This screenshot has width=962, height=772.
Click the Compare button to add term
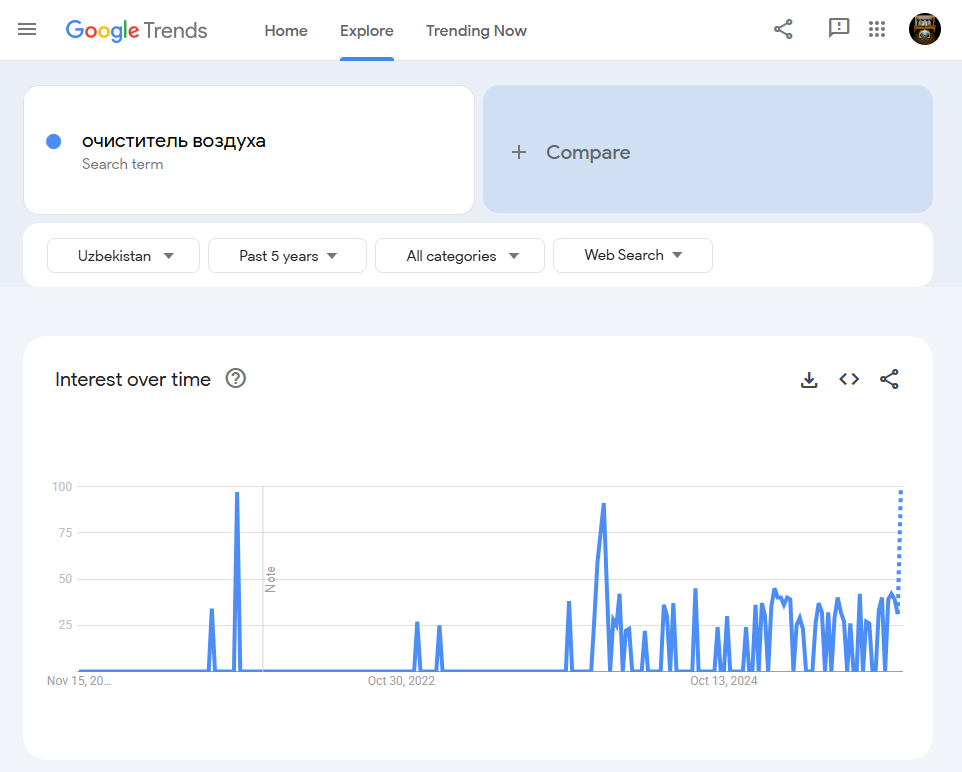click(x=707, y=150)
